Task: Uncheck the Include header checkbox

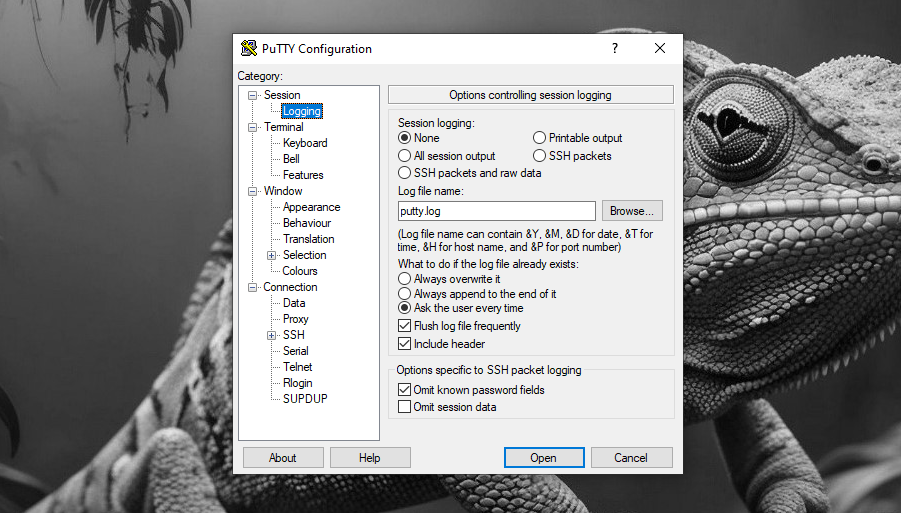Action: tap(405, 344)
